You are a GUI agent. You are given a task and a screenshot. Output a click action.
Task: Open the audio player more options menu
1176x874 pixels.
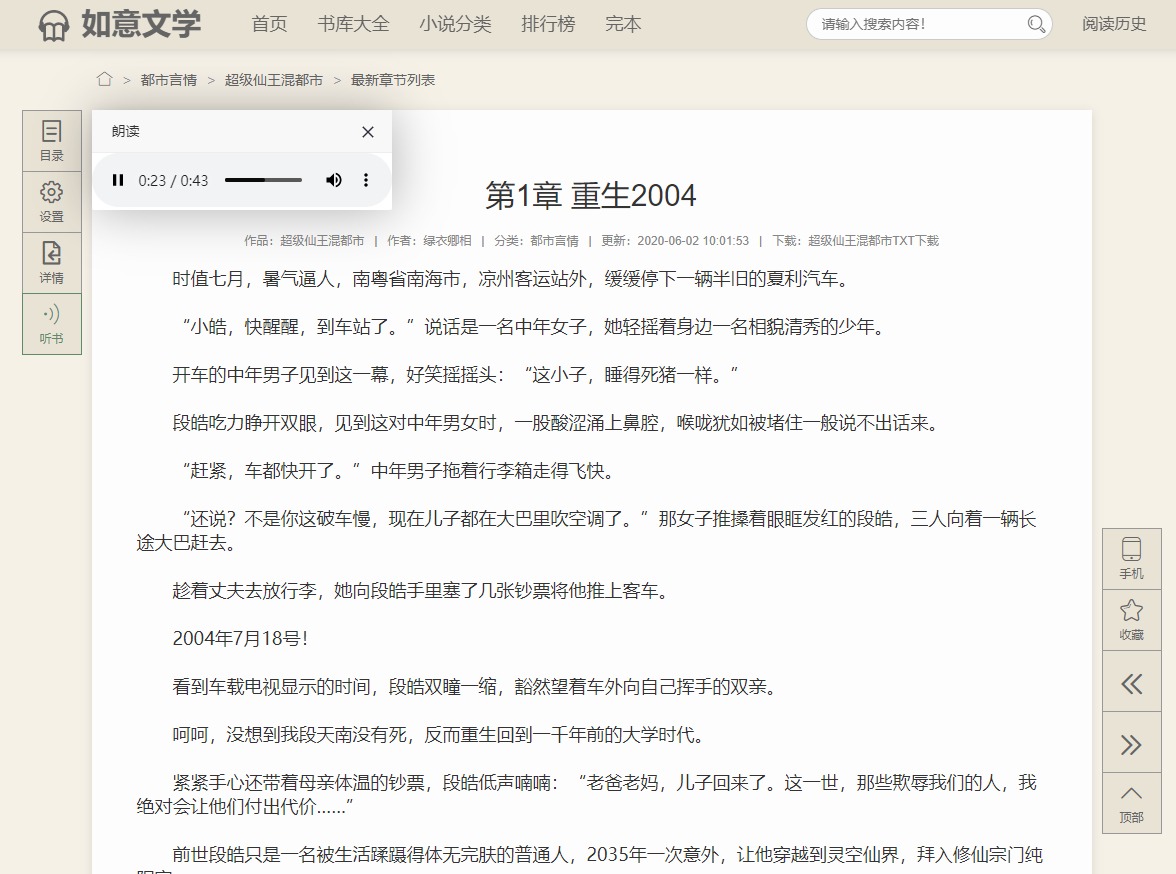point(366,180)
